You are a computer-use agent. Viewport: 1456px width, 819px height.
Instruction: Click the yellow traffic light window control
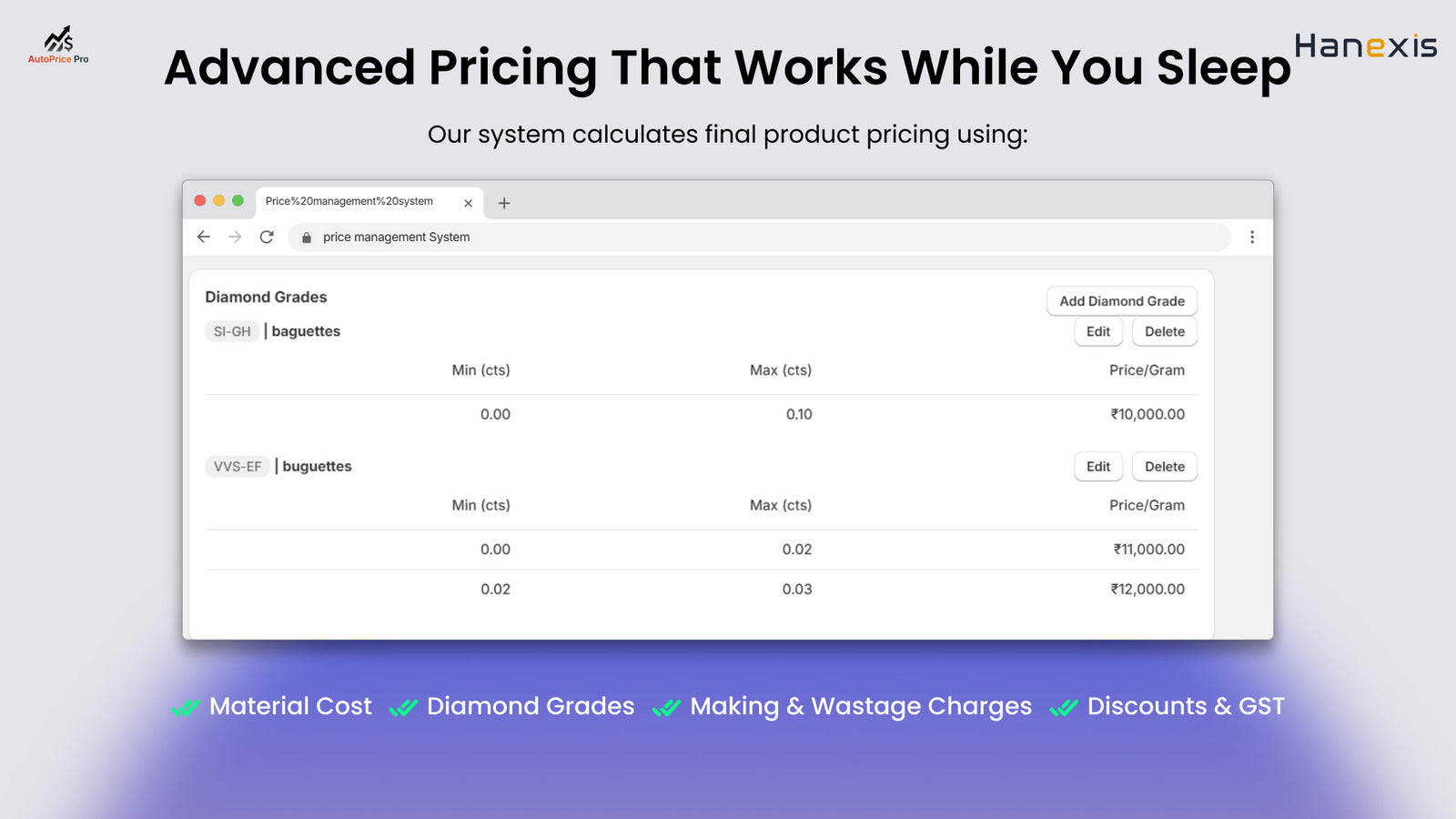coord(219,199)
